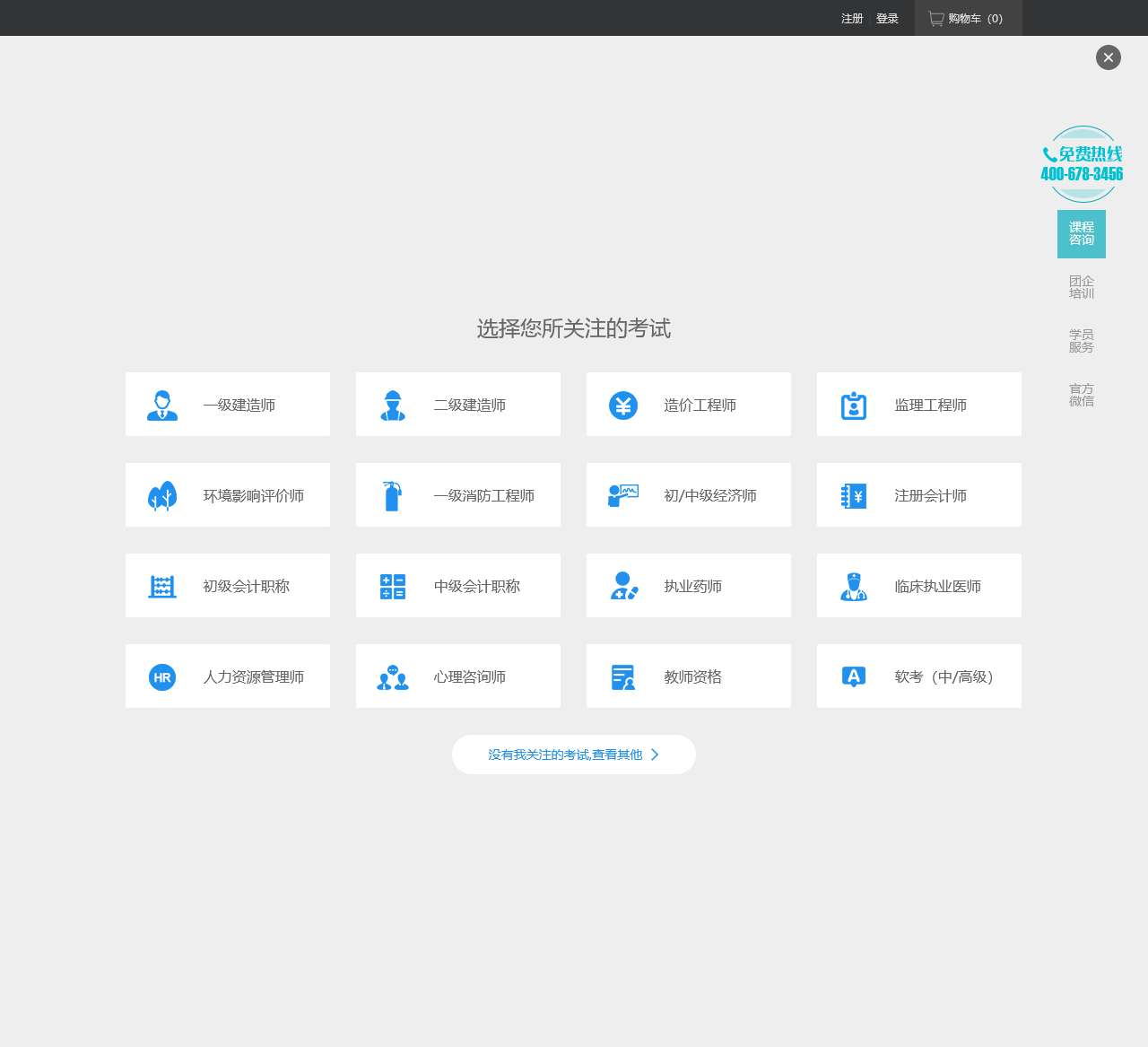Click the free hotline phone badge
Viewport: 1148px width, 1047px height.
pos(1083,164)
